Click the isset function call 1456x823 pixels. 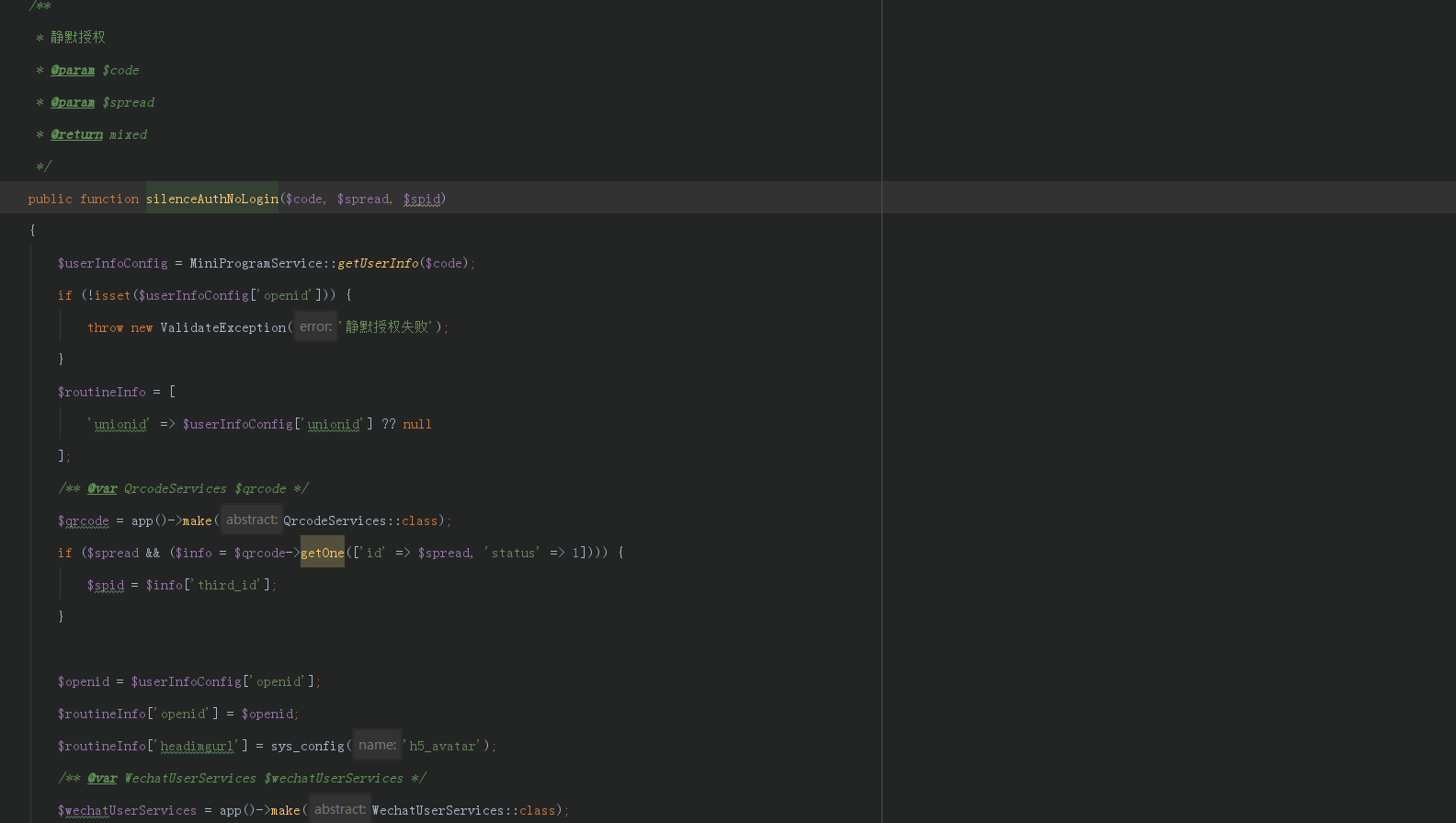[113, 295]
